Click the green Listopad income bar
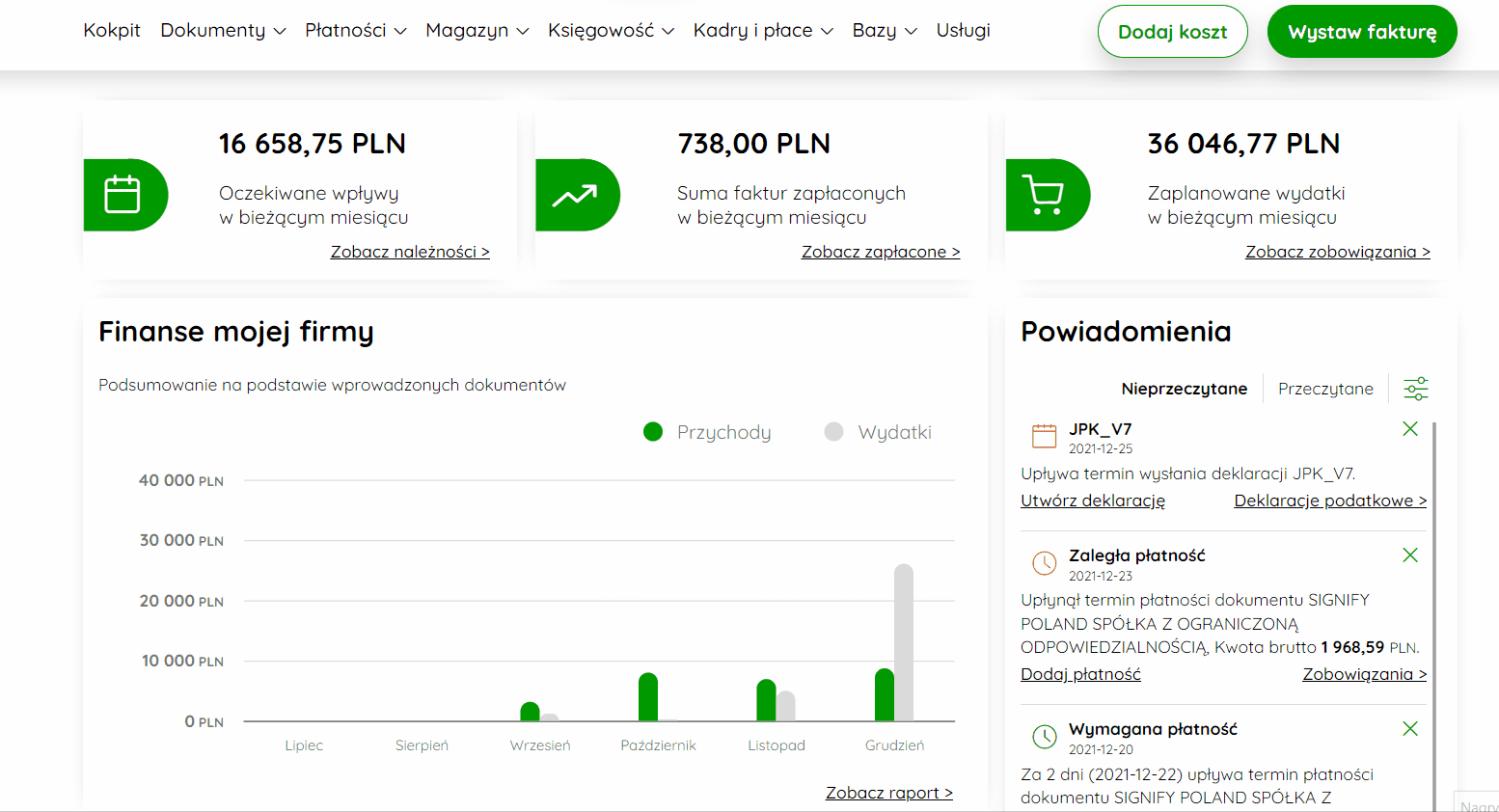 tap(766, 700)
